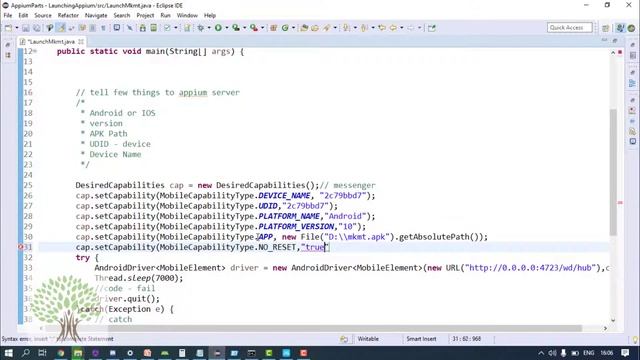Click the "Writable" status bar entry
The image size is (640, 360).
tap(368, 339)
